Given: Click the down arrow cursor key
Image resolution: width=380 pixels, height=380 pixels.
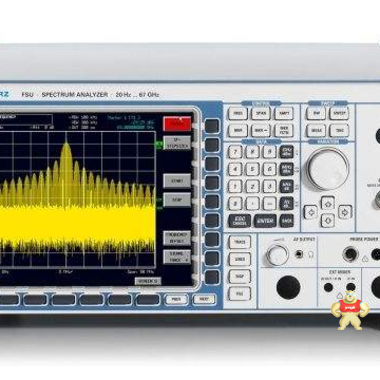Looking at the screenshot, I should 328,221.
